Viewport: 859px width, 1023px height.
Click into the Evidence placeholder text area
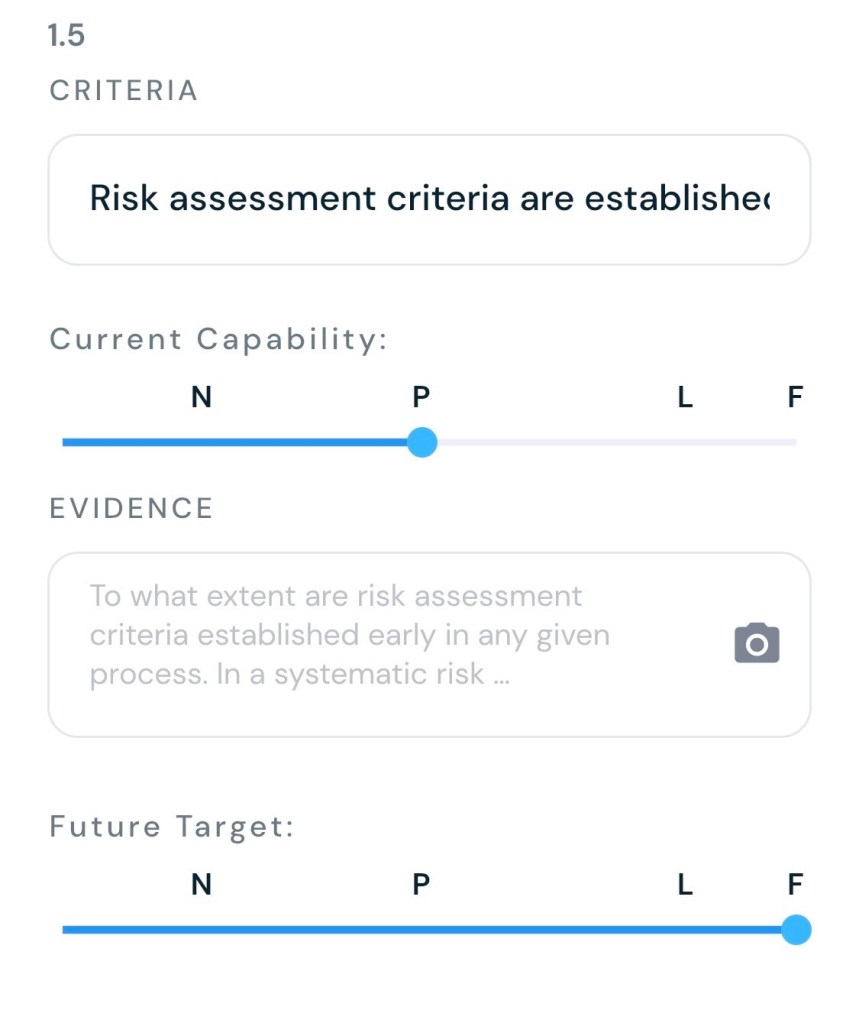click(x=349, y=635)
